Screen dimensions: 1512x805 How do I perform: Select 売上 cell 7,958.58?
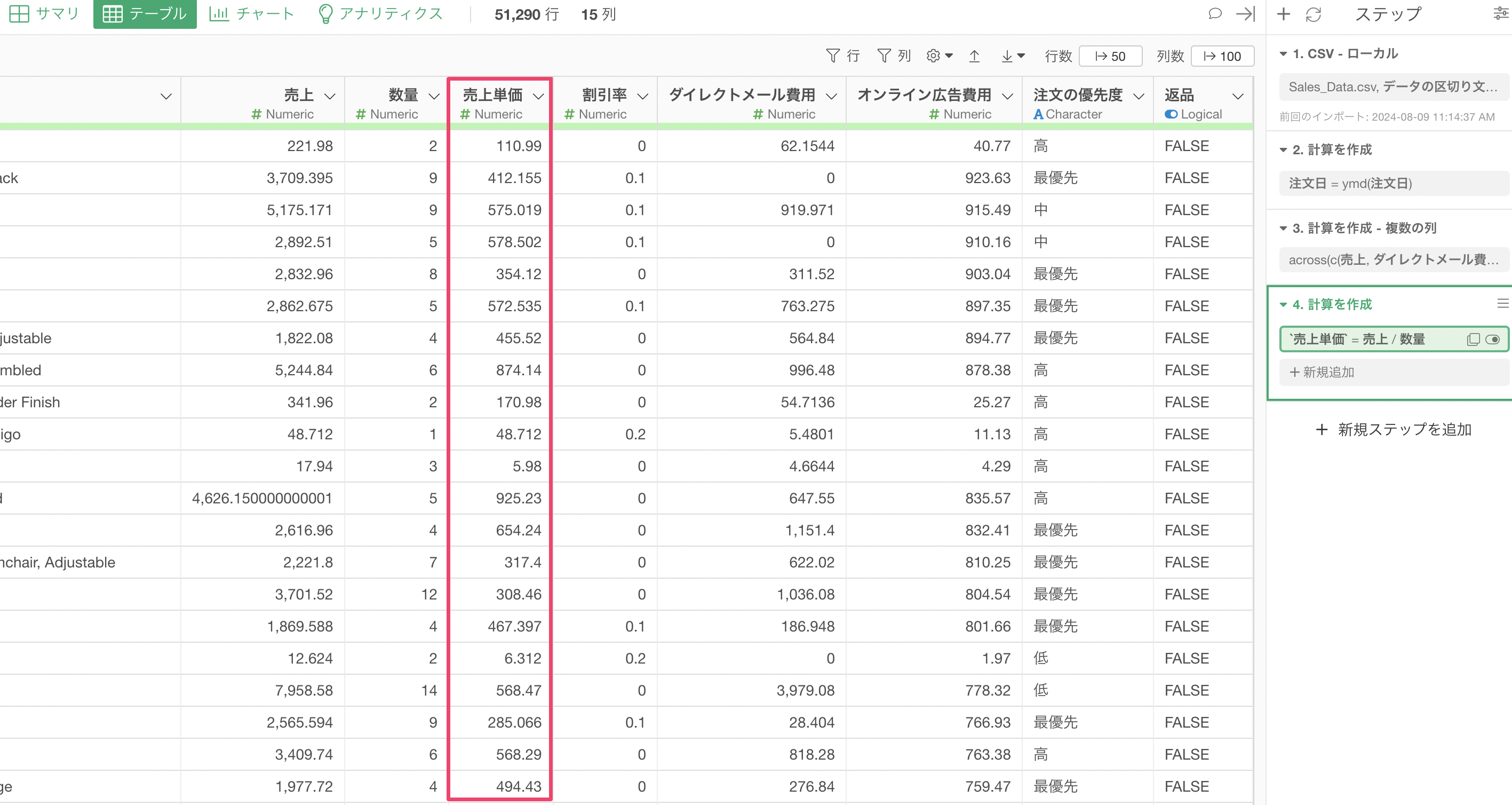pos(262,691)
